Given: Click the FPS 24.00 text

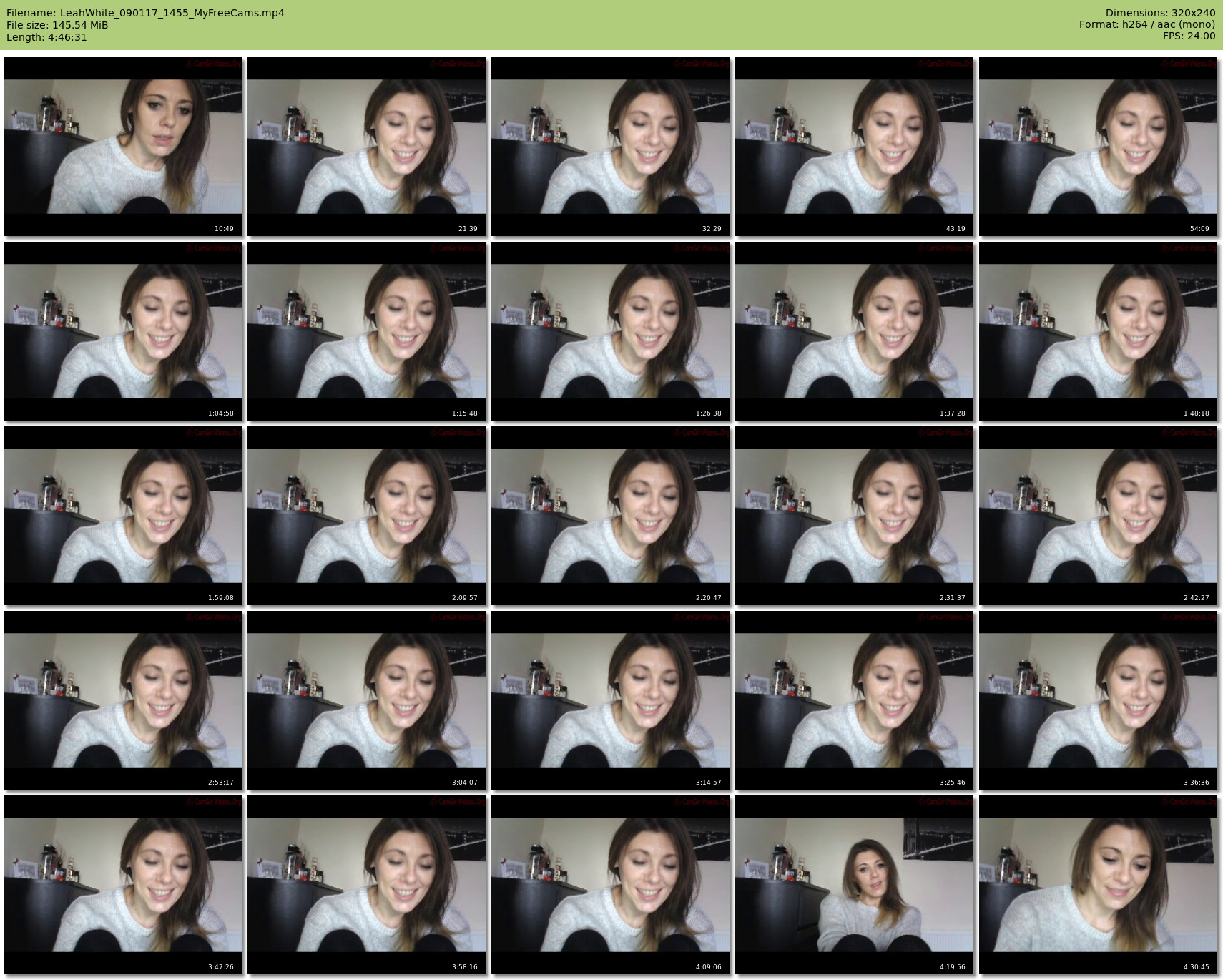Looking at the screenshot, I should point(1189,36).
